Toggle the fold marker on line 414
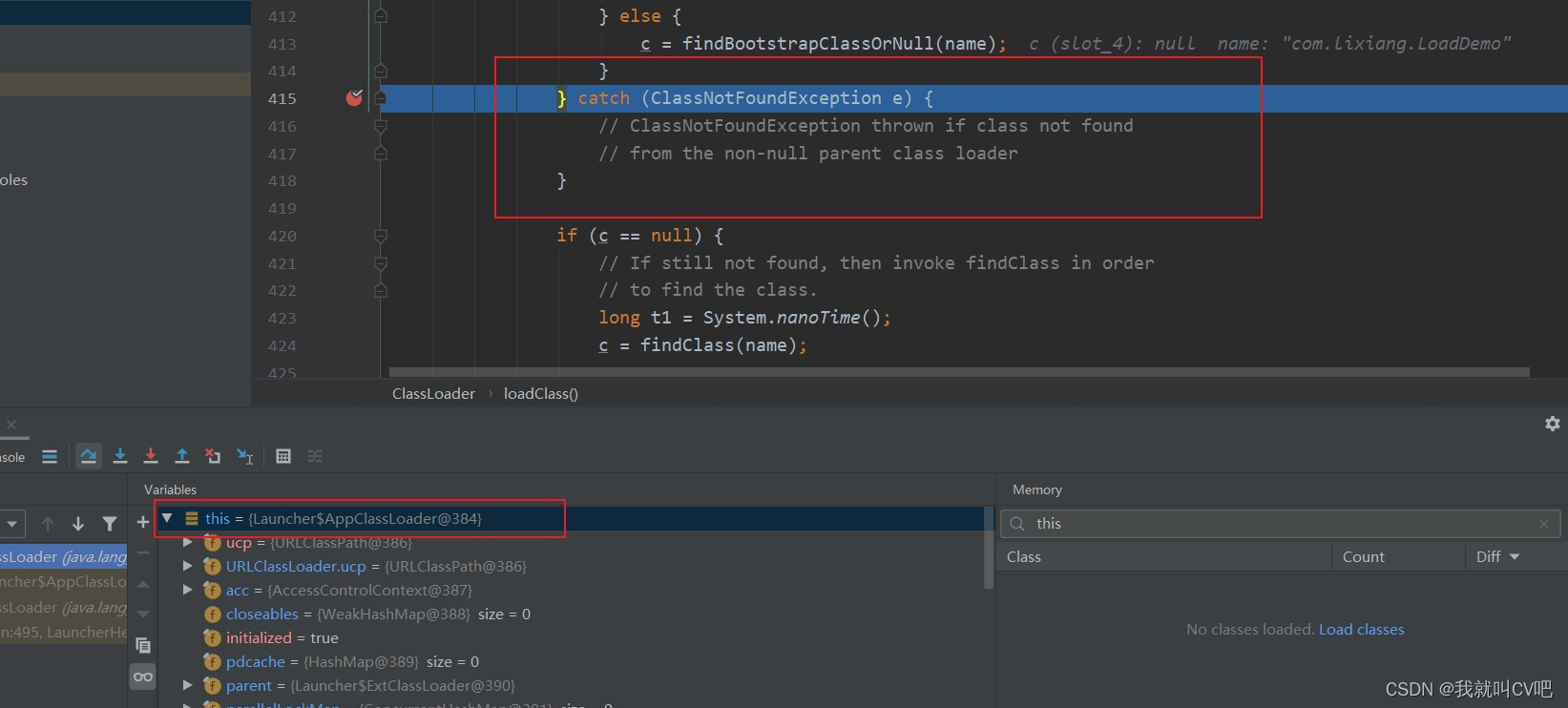 tap(381, 71)
